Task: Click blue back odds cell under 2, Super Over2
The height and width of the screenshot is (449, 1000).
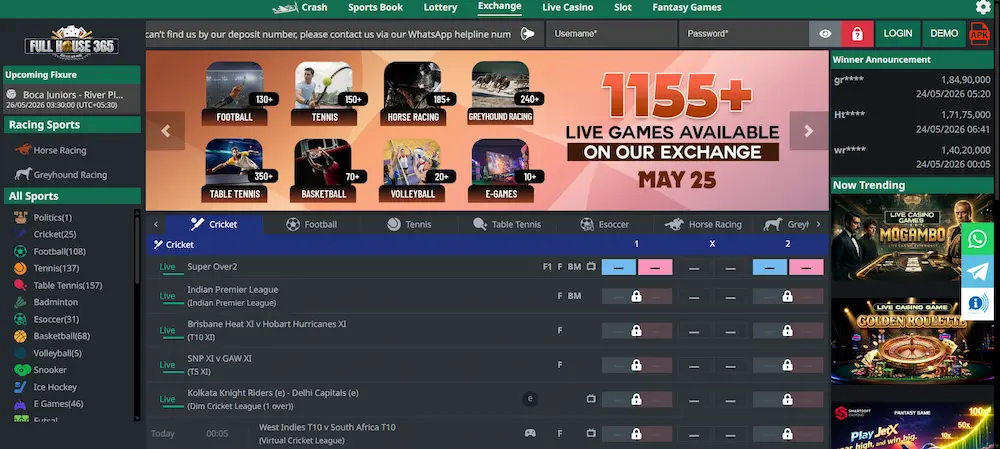Action: (x=770, y=267)
